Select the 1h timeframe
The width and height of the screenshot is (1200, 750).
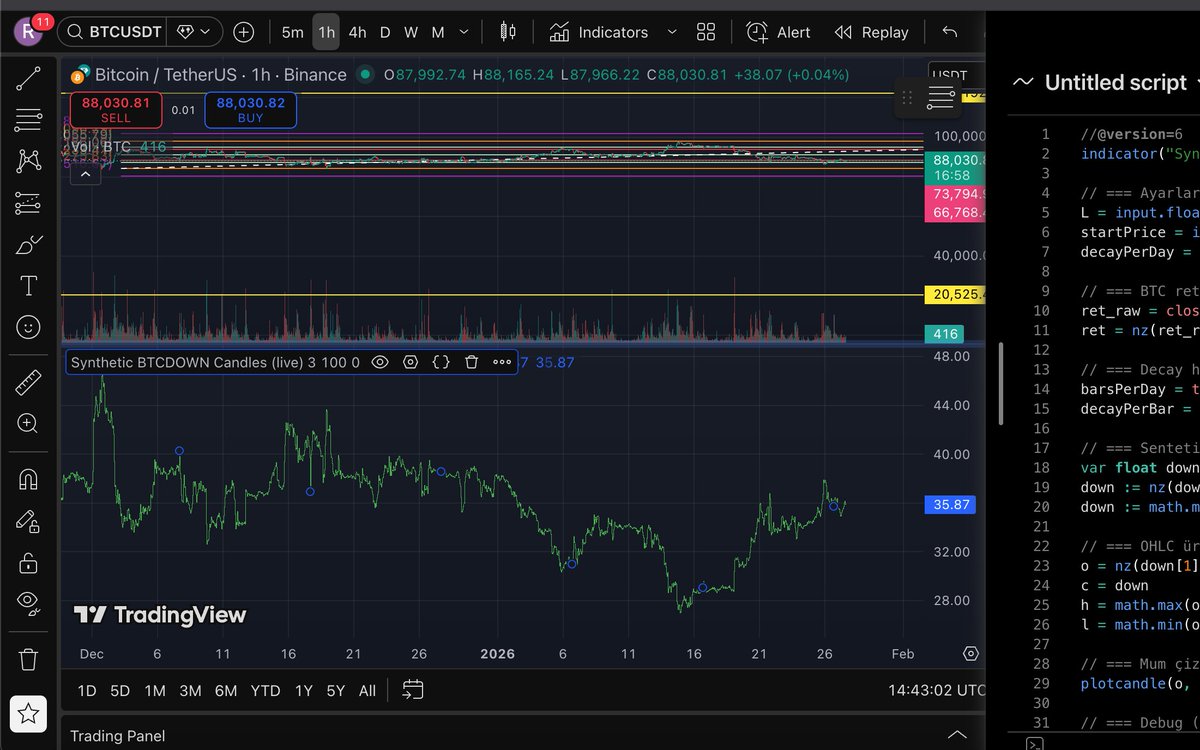[x=326, y=32]
